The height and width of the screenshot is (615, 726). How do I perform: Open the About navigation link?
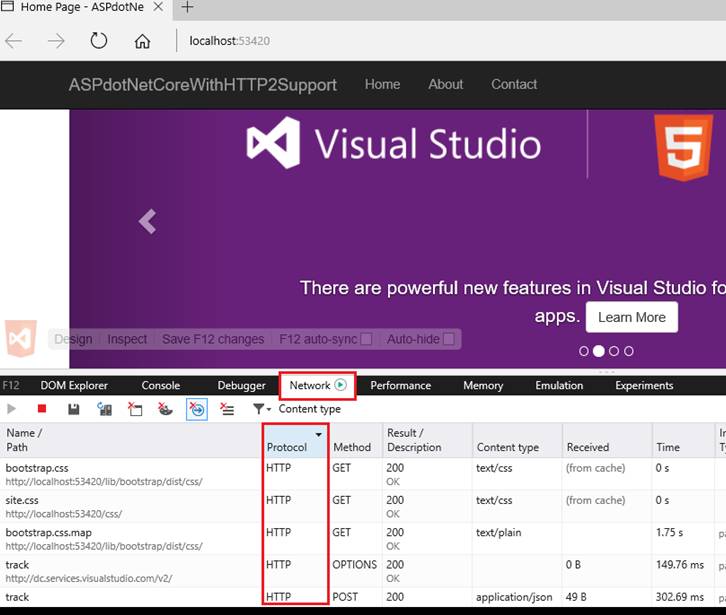pos(445,84)
